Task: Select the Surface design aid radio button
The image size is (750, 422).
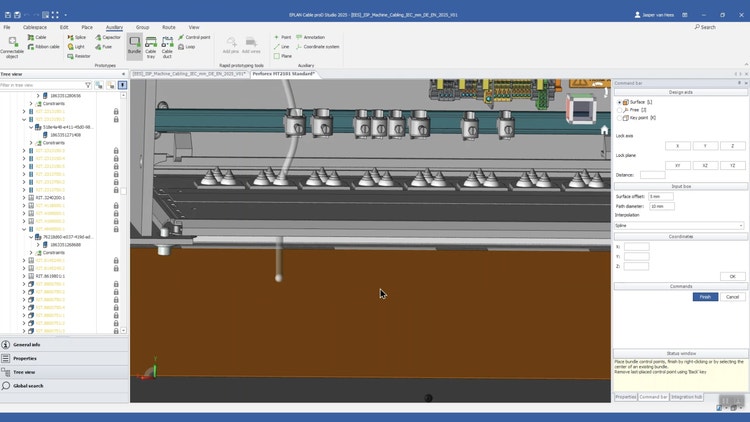Action: click(x=620, y=102)
